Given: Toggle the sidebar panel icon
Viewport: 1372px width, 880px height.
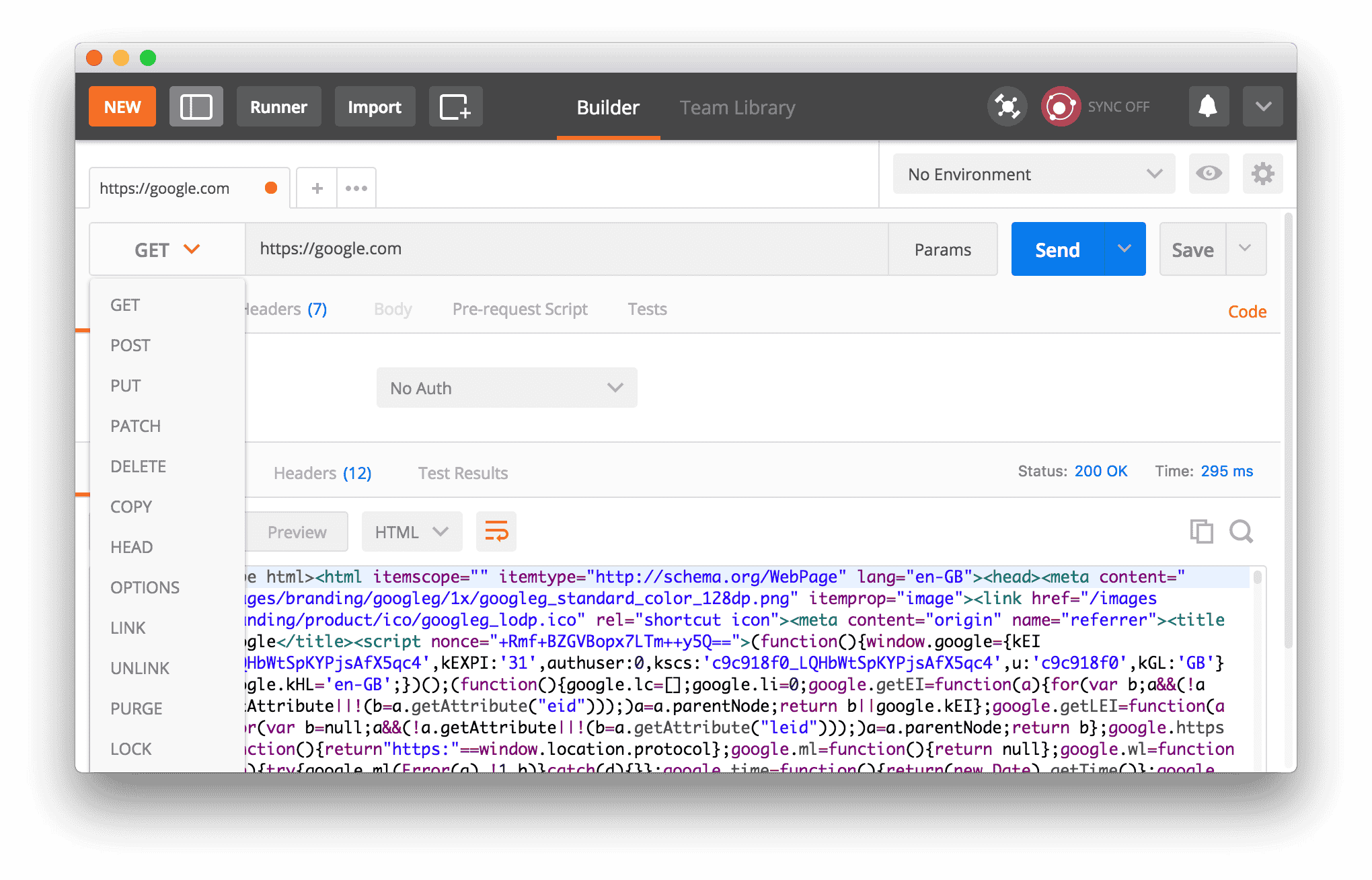Looking at the screenshot, I should [x=196, y=107].
